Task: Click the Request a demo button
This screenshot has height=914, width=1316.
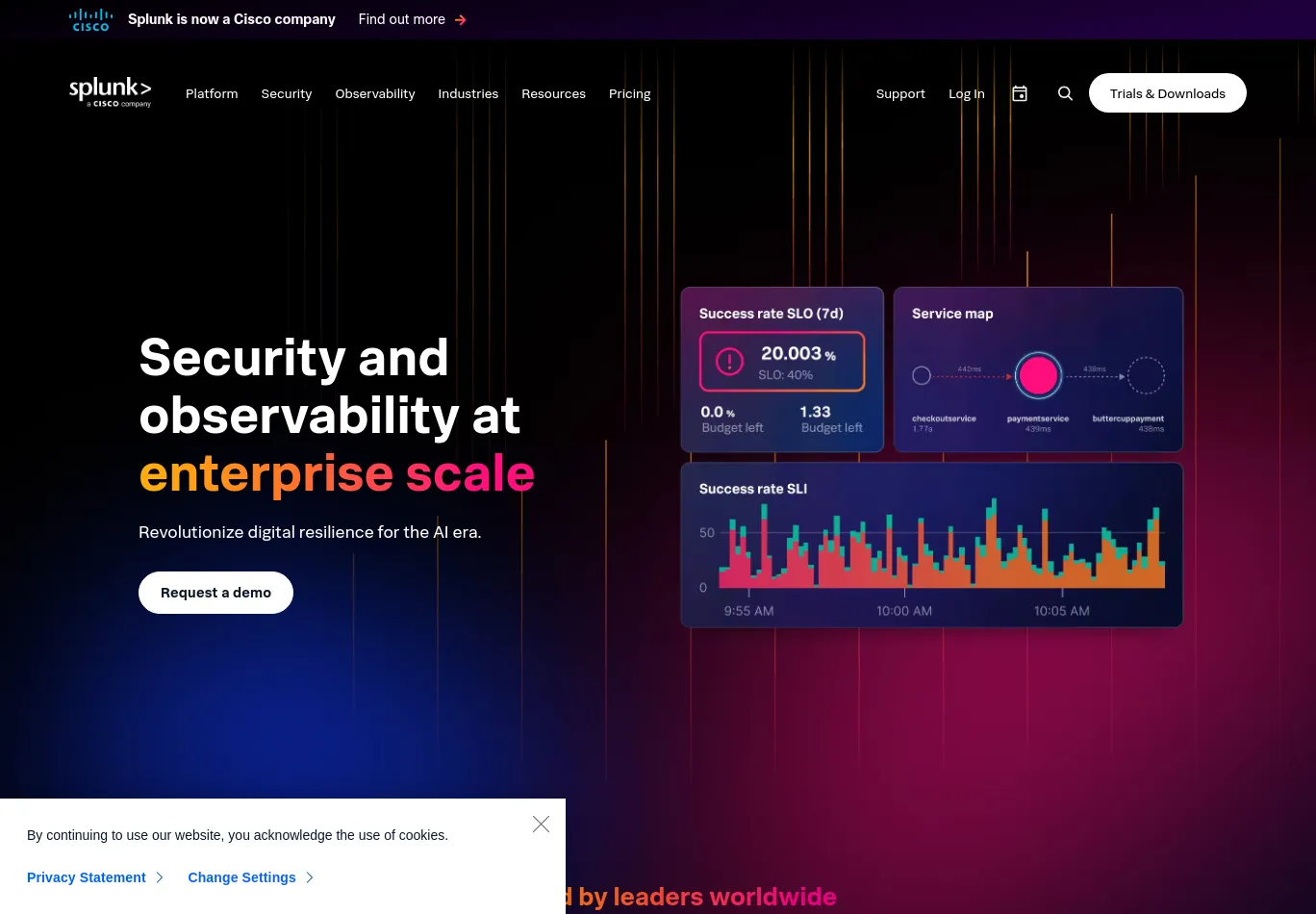Action: 215,593
